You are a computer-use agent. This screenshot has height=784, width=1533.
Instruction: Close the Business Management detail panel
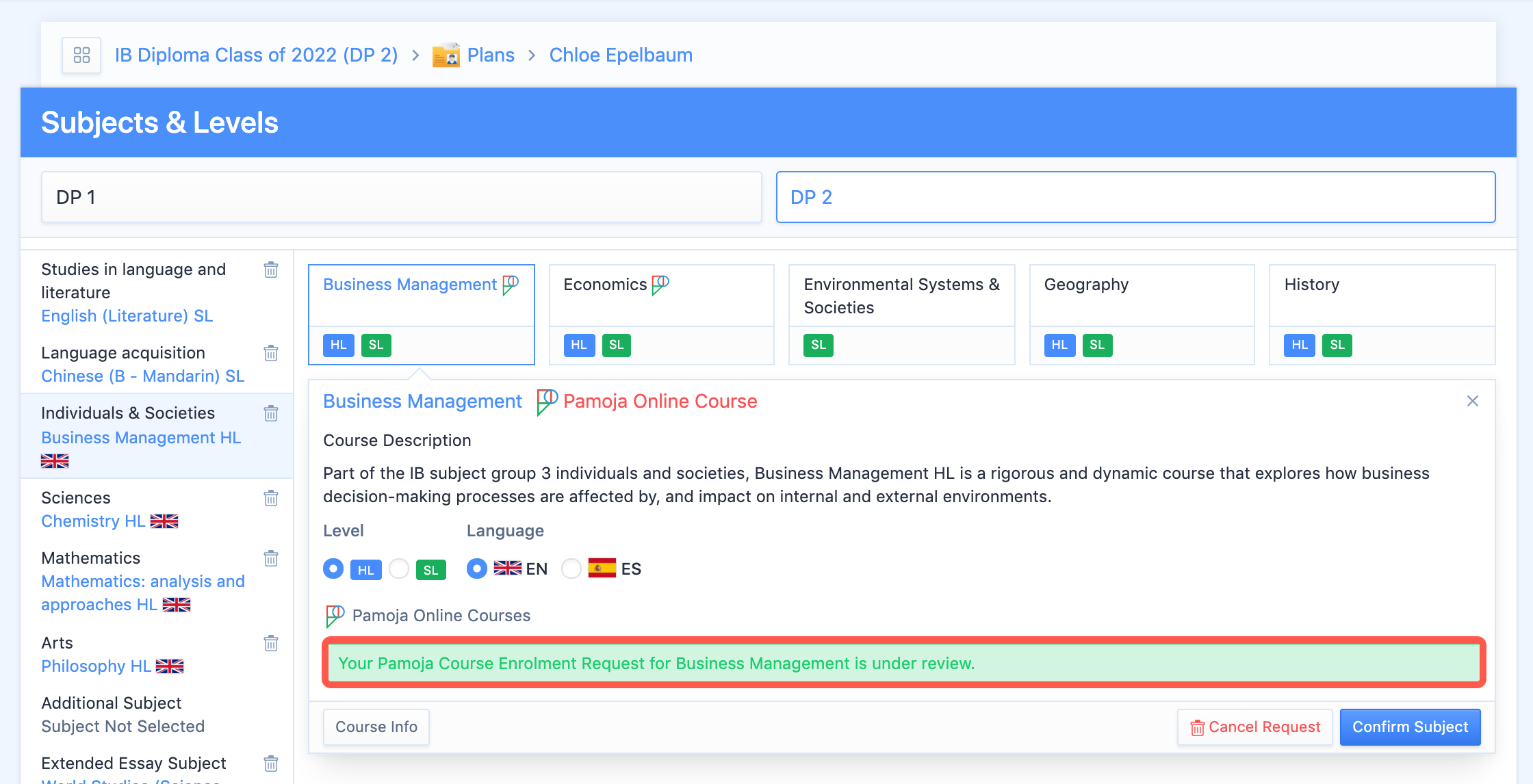(x=1473, y=401)
